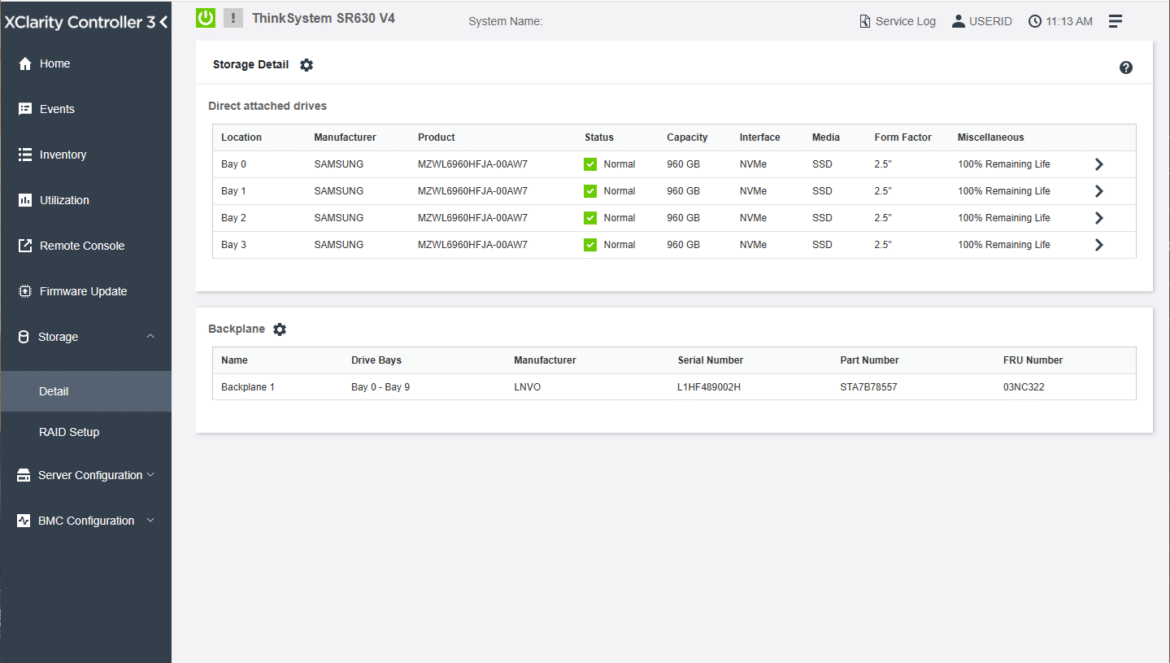Image resolution: width=1170 pixels, height=663 pixels.
Task: Click the Bay 0 green status checkmark
Action: pyautogui.click(x=590, y=164)
